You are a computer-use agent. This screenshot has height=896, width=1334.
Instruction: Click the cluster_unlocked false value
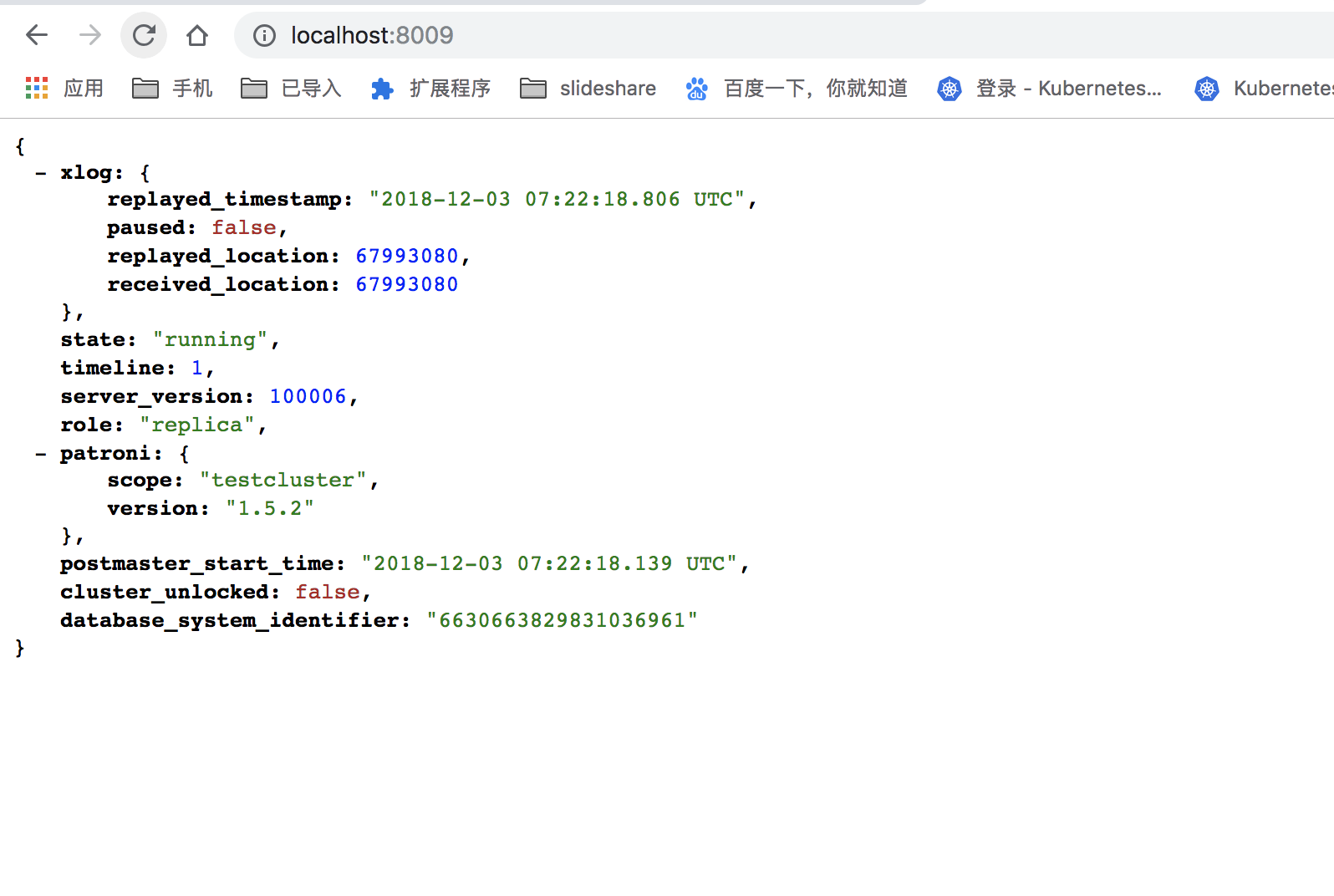pyautogui.click(x=328, y=592)
